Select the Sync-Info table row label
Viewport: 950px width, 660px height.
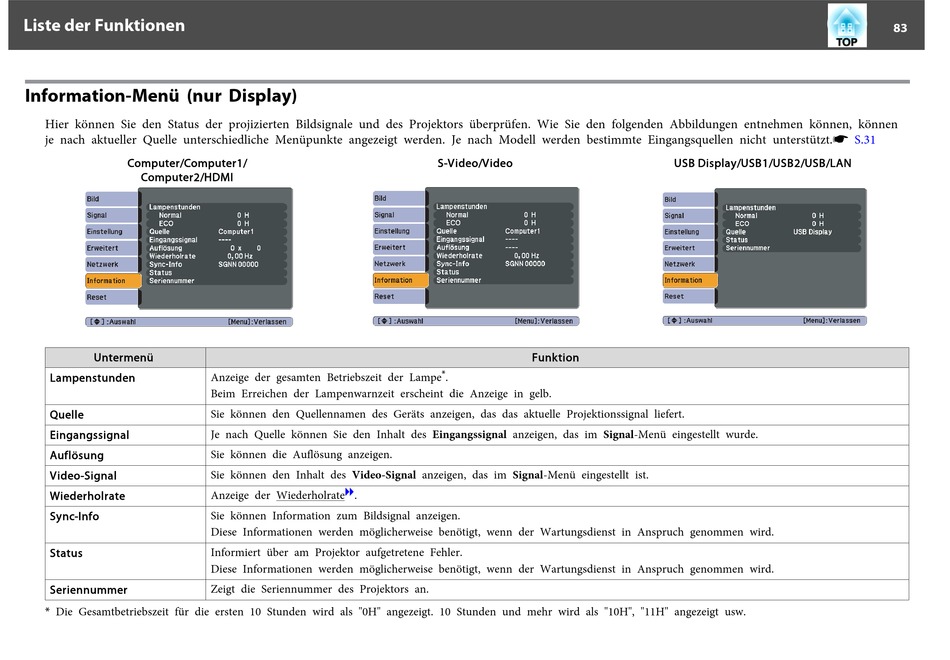74,516
